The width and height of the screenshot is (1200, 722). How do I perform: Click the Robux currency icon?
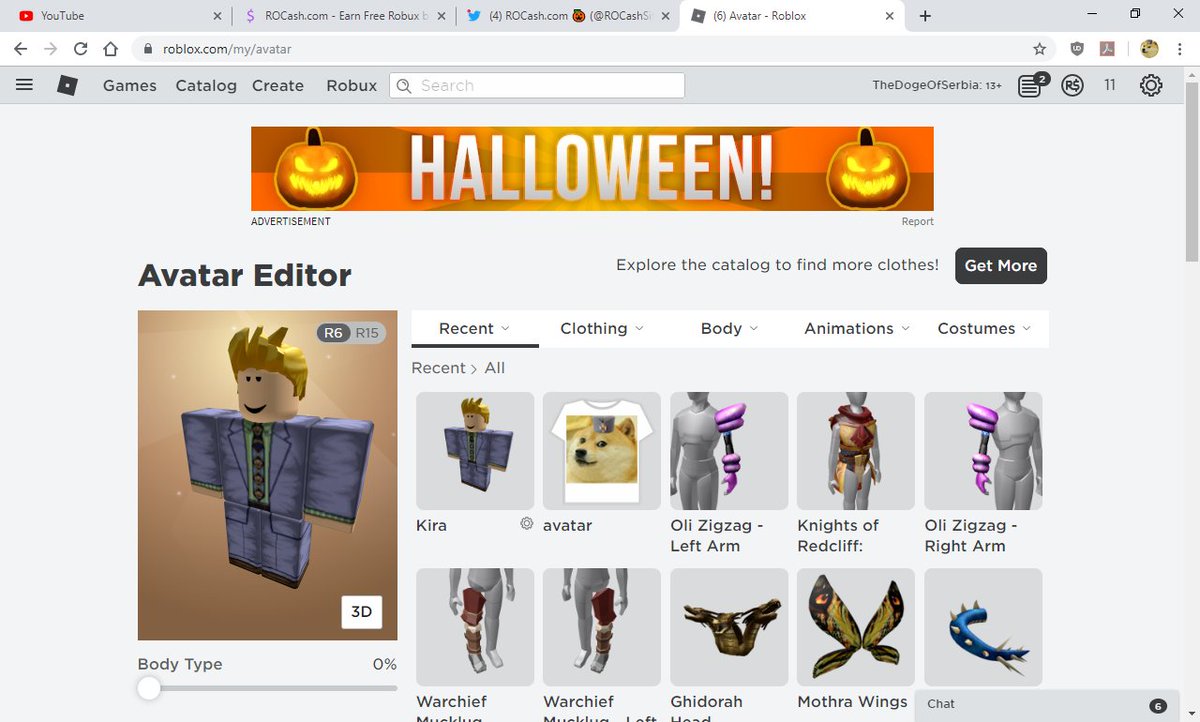[1073, 86]
